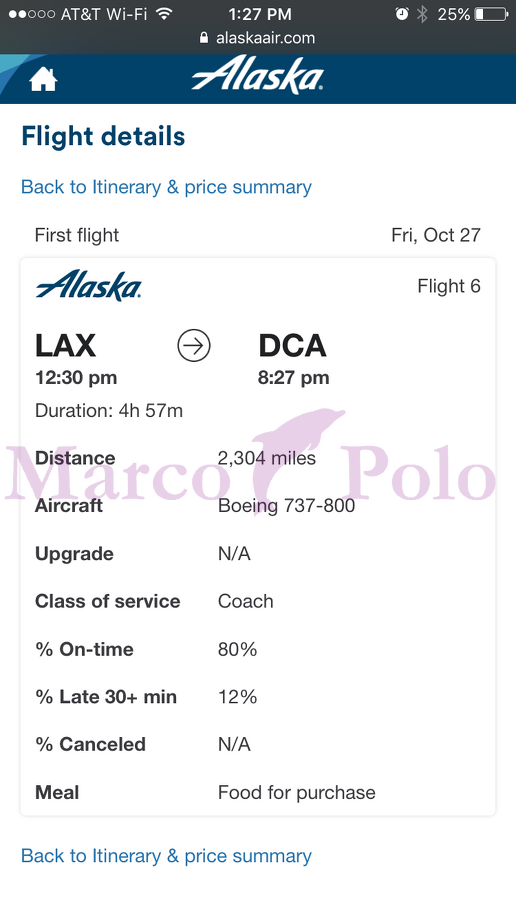Tap the home icon in header

point(43,80)
